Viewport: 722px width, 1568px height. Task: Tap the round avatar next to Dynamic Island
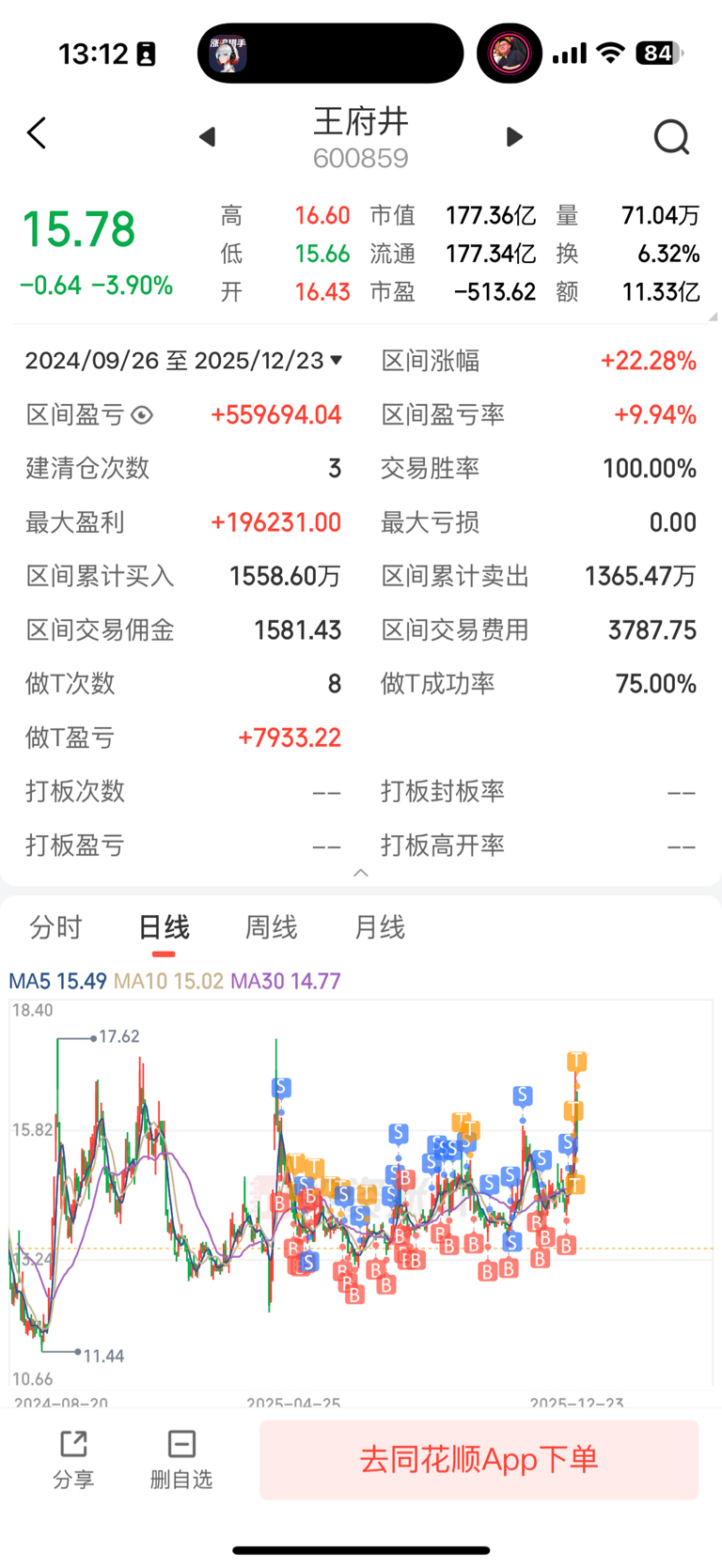[510, 54]
